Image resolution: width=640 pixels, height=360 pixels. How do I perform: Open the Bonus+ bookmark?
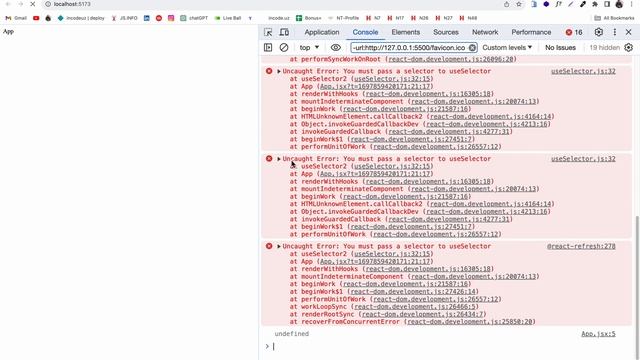(x=309, y=18)
